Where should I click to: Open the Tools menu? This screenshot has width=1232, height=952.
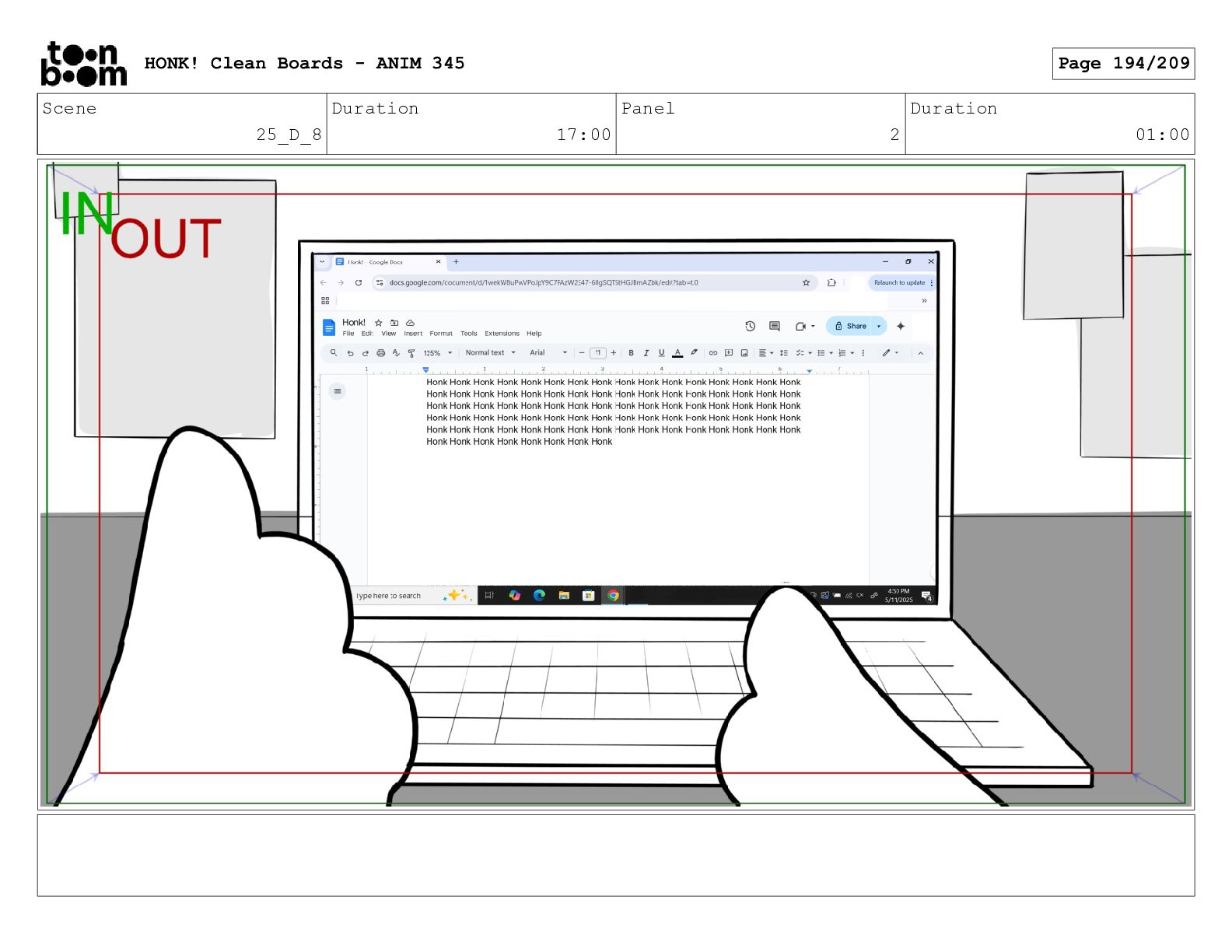click(469, 334)
